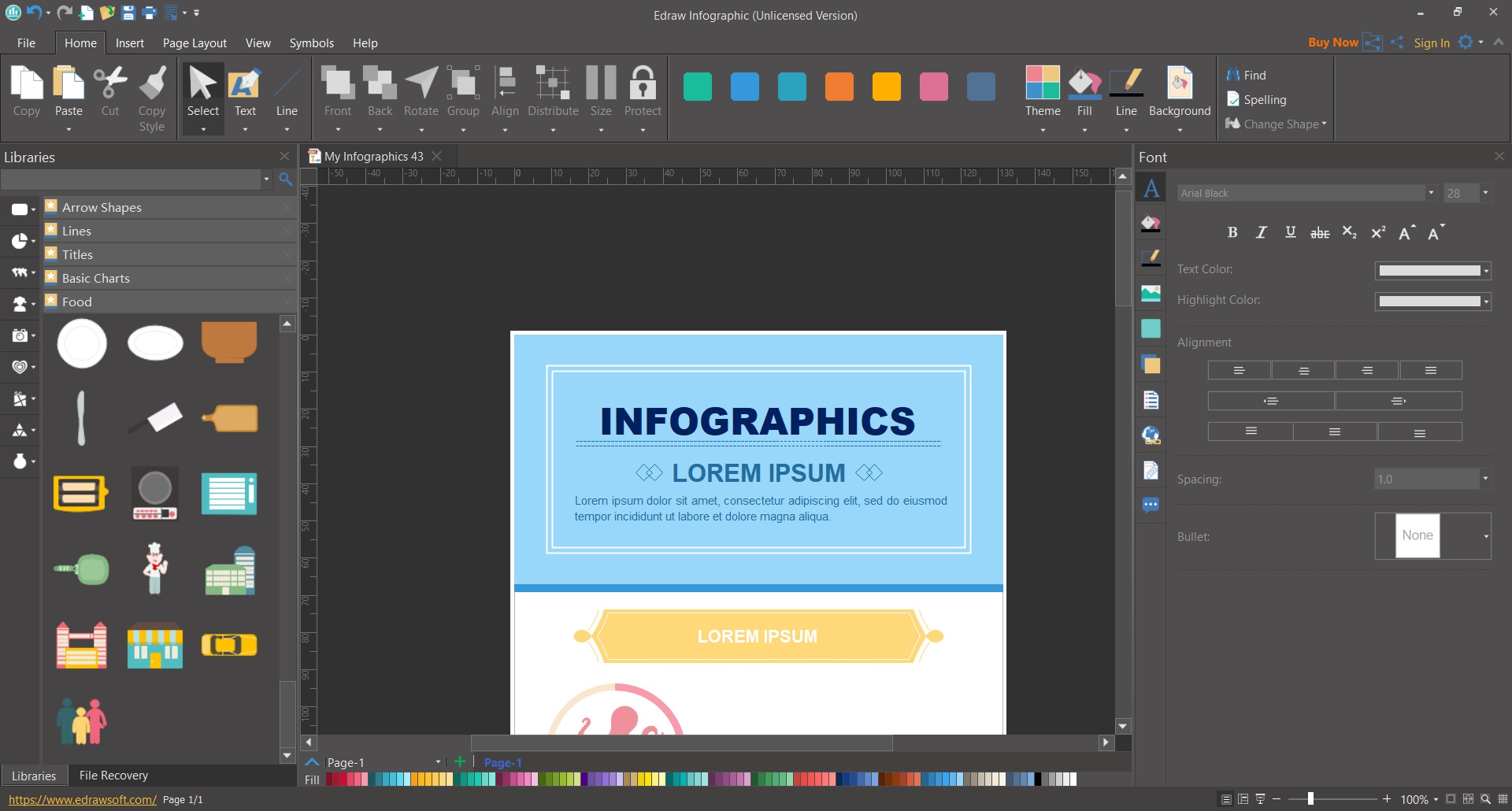Open the Text Color dropdown

(1486, 271)
